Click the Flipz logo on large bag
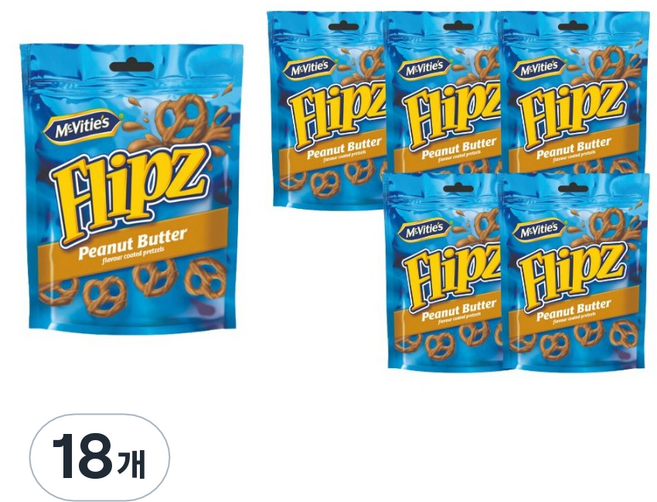657x502 pixels. coord(130,192)
